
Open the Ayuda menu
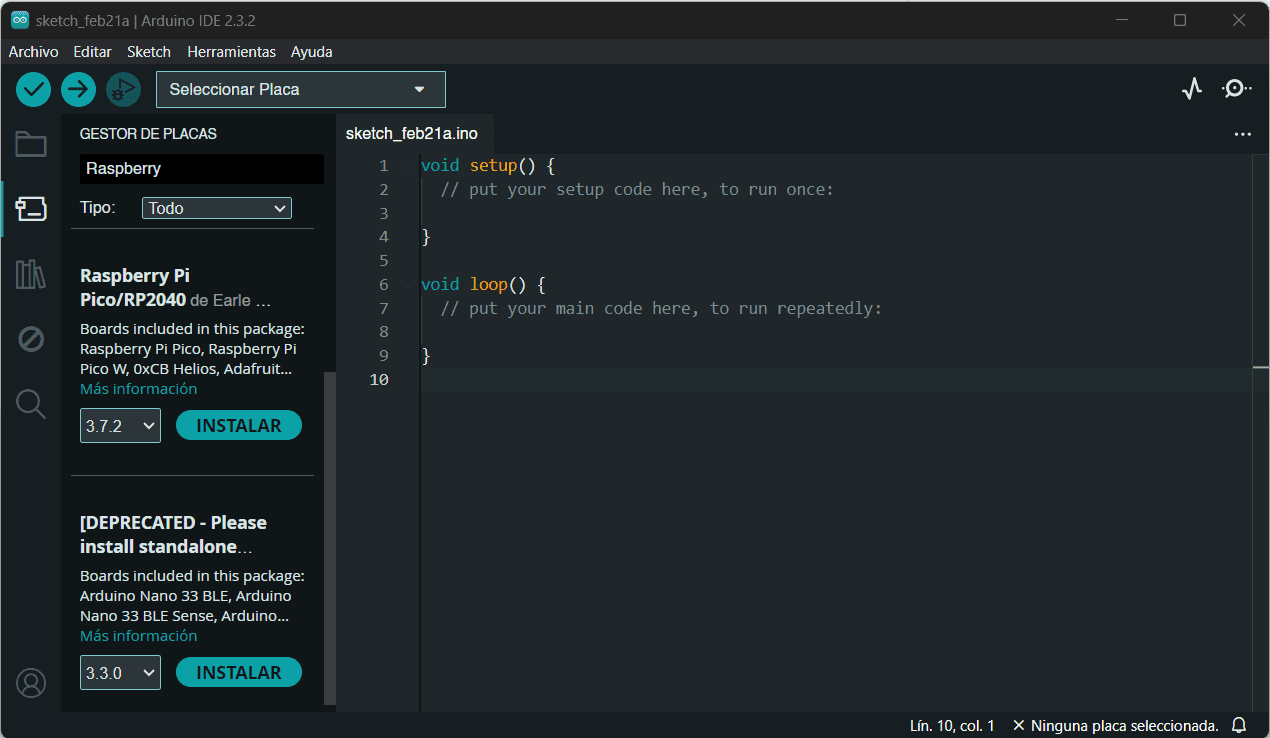tap(312, 51)
